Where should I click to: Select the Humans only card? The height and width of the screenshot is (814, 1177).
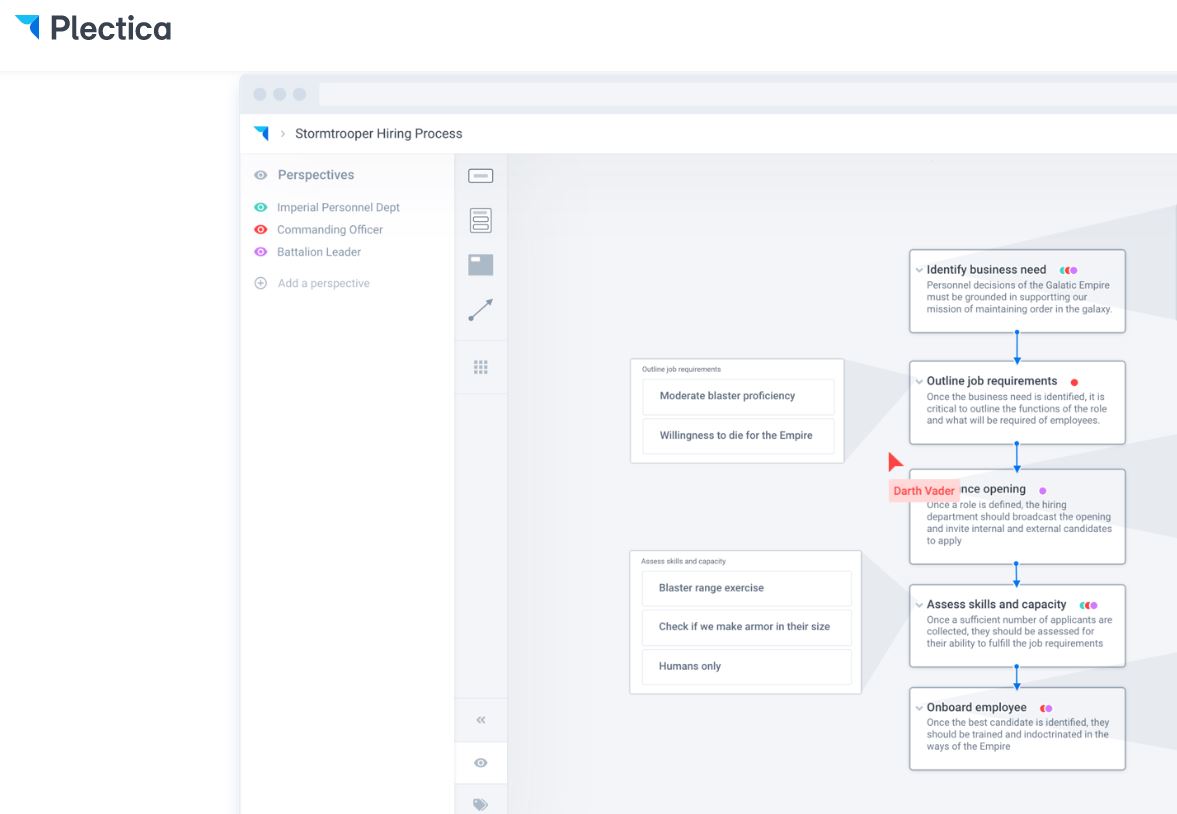point(746,666)
